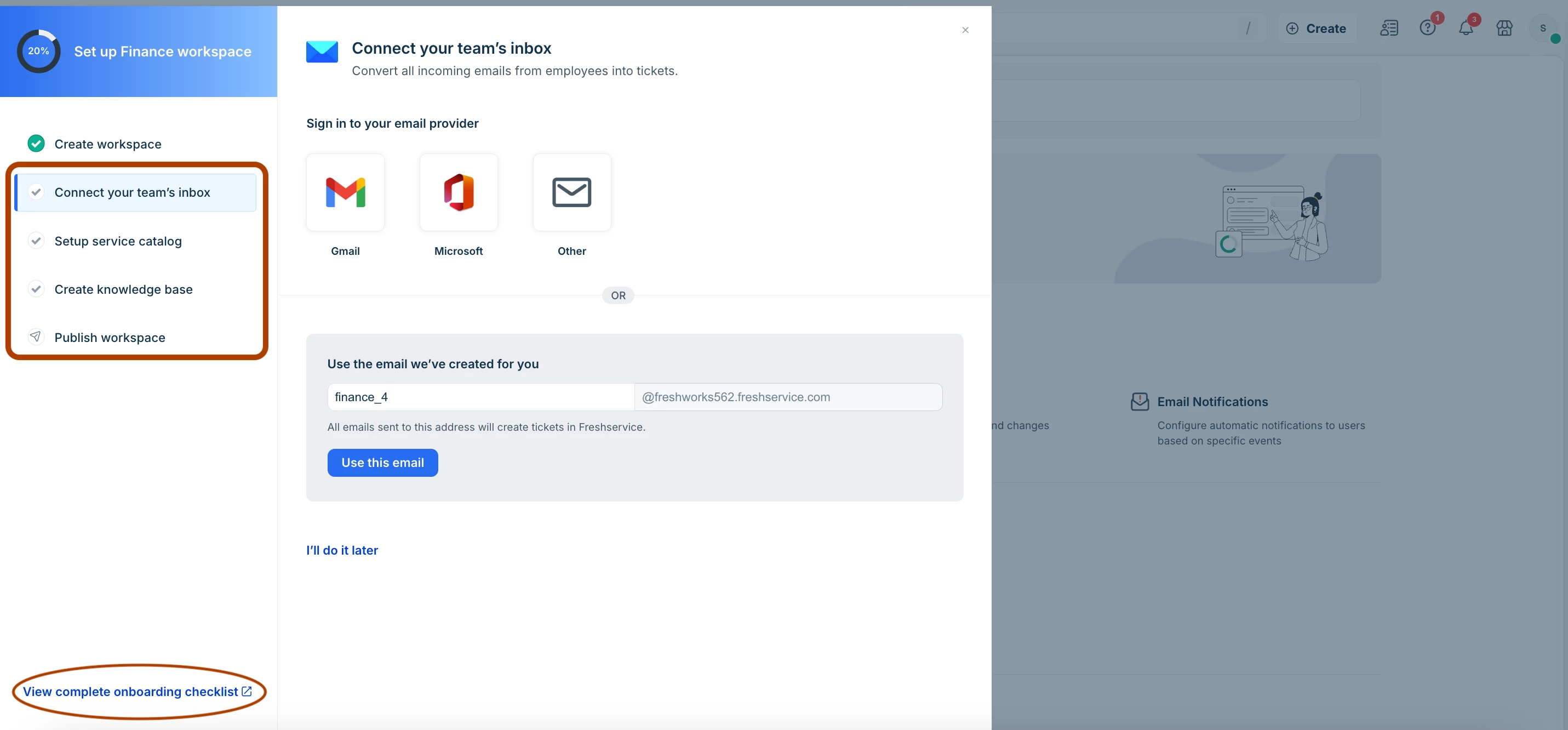Click the agent list icon next to Create
The height and width of the screenshot is (730, 1568).
[1388, 28]
